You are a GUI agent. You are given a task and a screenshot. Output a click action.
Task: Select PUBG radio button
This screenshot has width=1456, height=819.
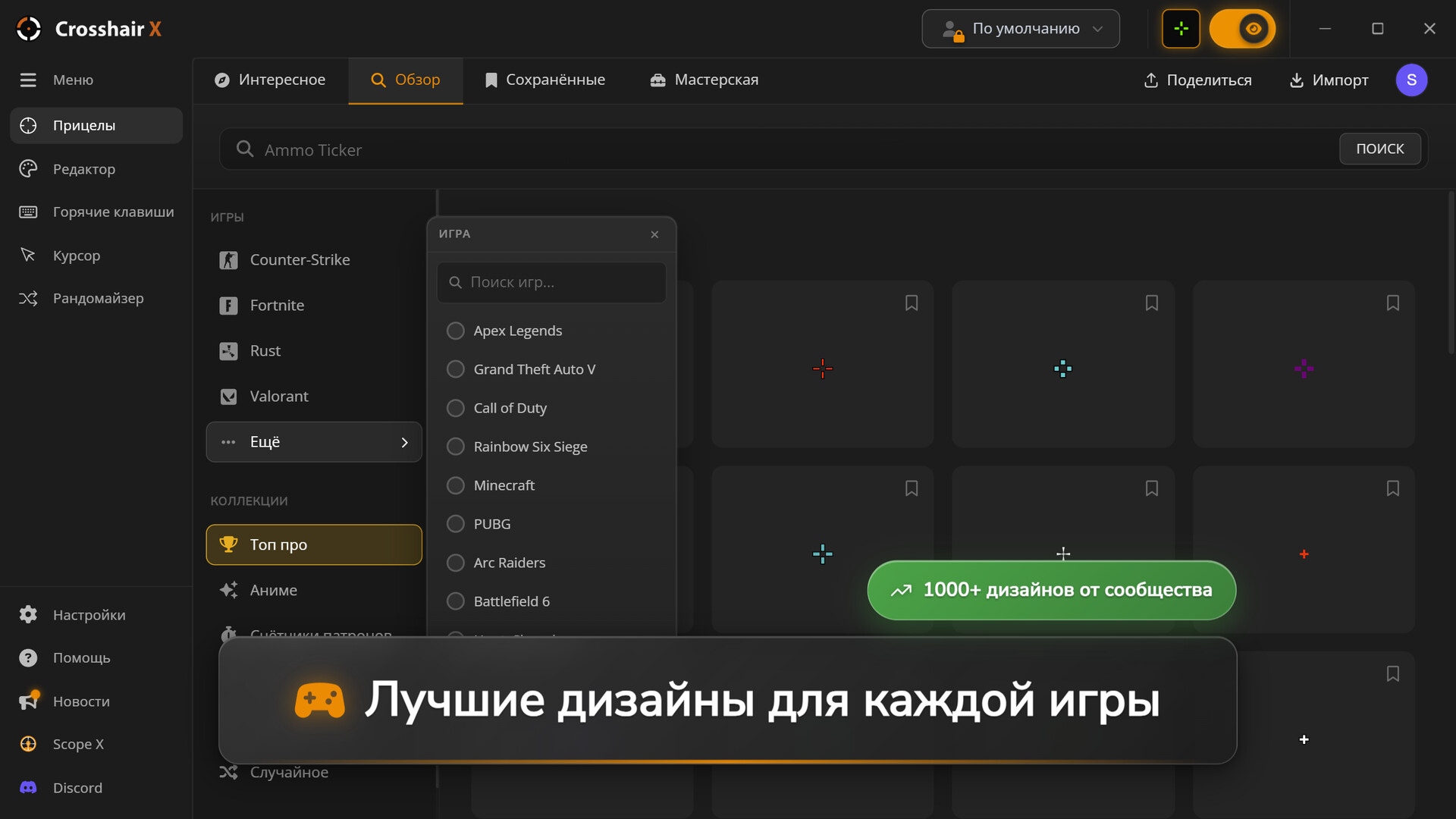[x=456, y=524]
